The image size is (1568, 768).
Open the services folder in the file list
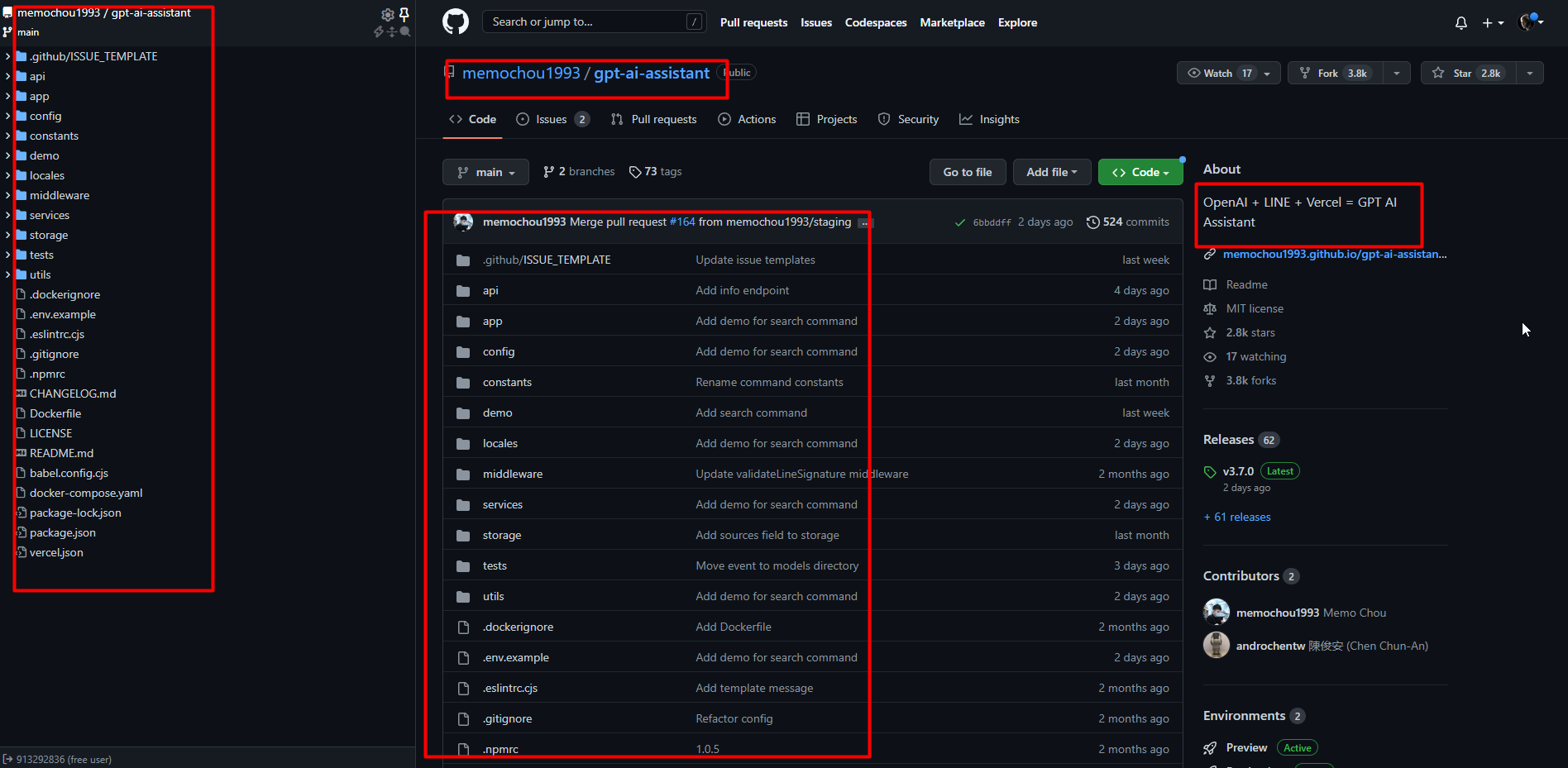tap(503, 504)
